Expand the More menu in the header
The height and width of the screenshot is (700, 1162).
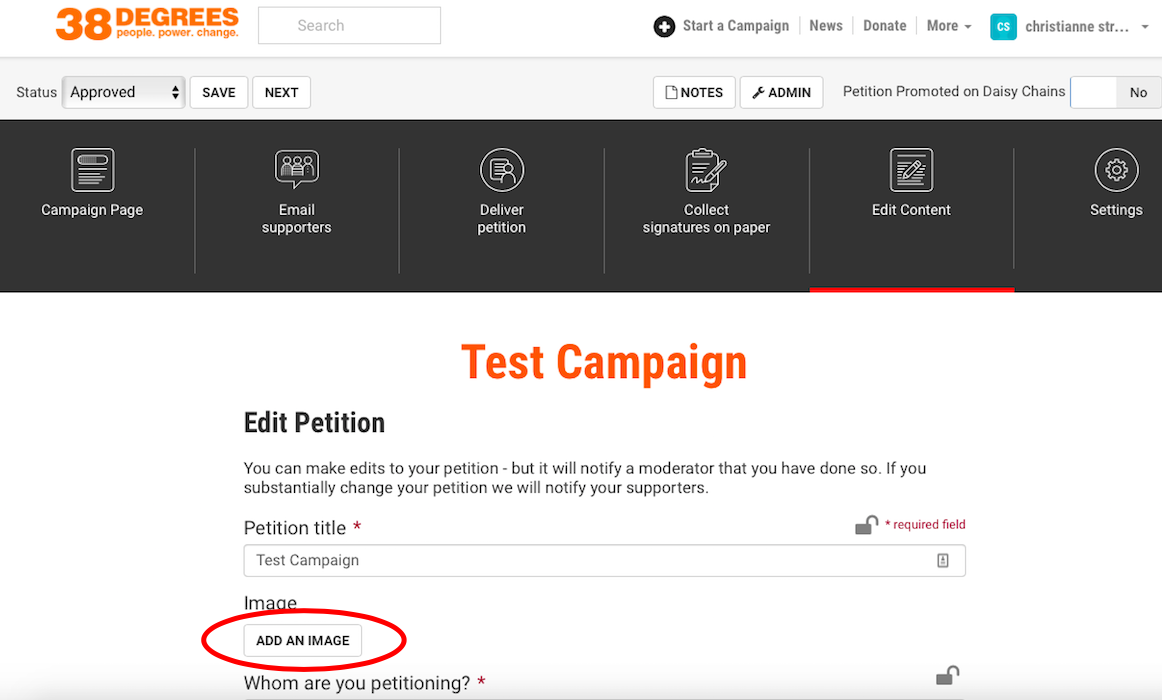point(948,26)
